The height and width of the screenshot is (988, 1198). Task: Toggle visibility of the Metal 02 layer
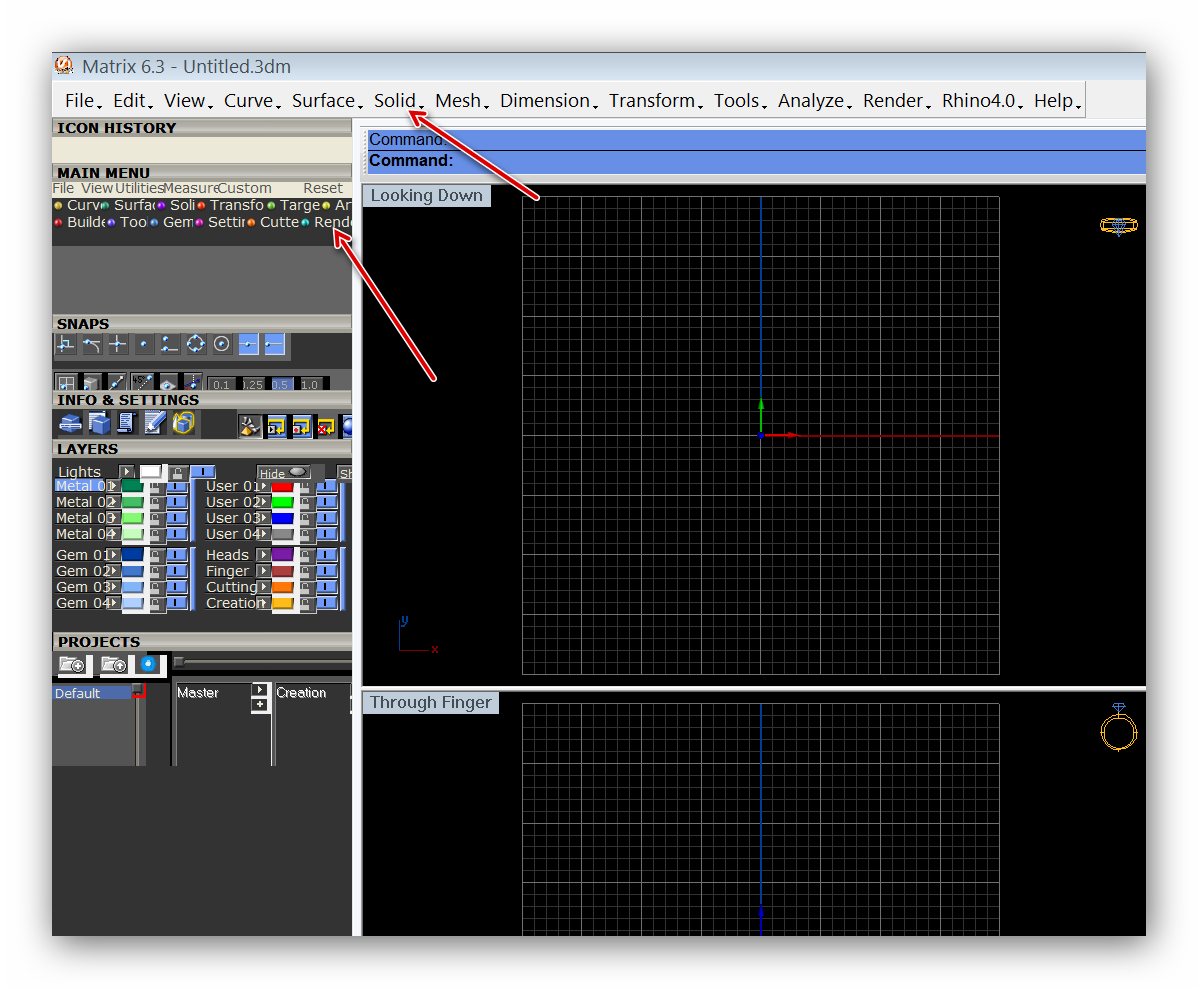pos(177,502)
